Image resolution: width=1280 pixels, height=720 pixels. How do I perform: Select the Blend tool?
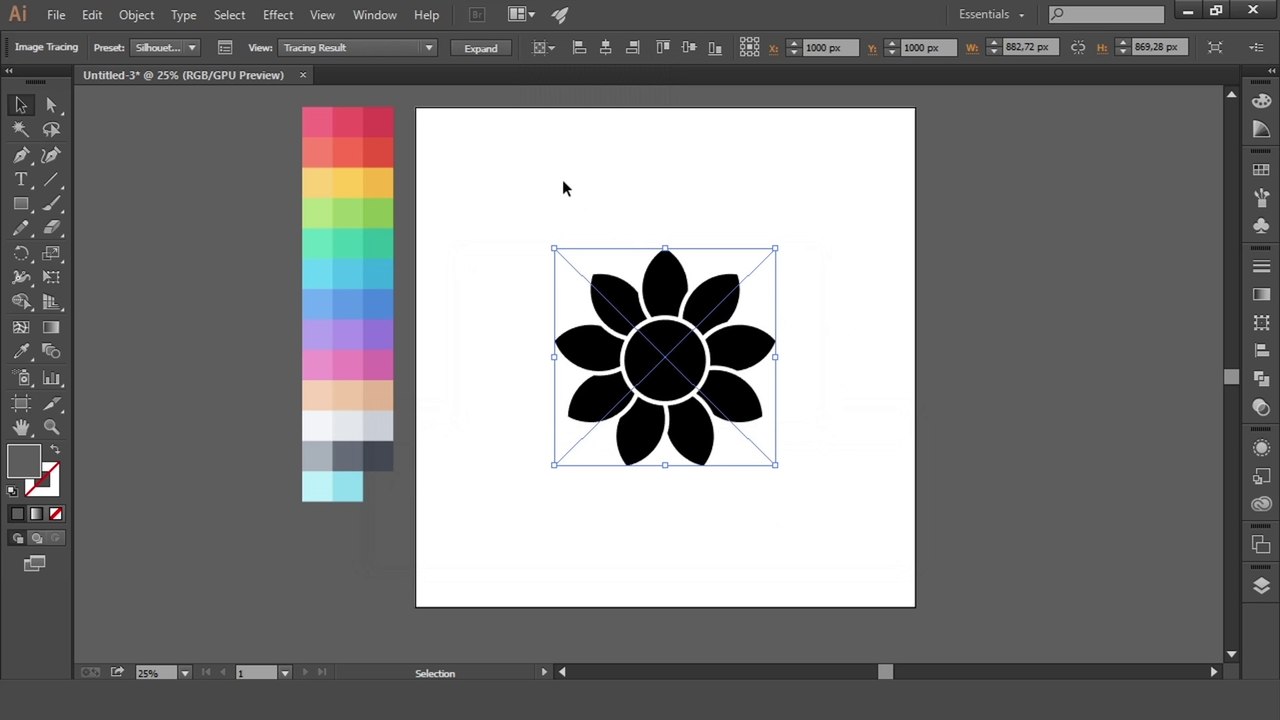tap(52, 352)
